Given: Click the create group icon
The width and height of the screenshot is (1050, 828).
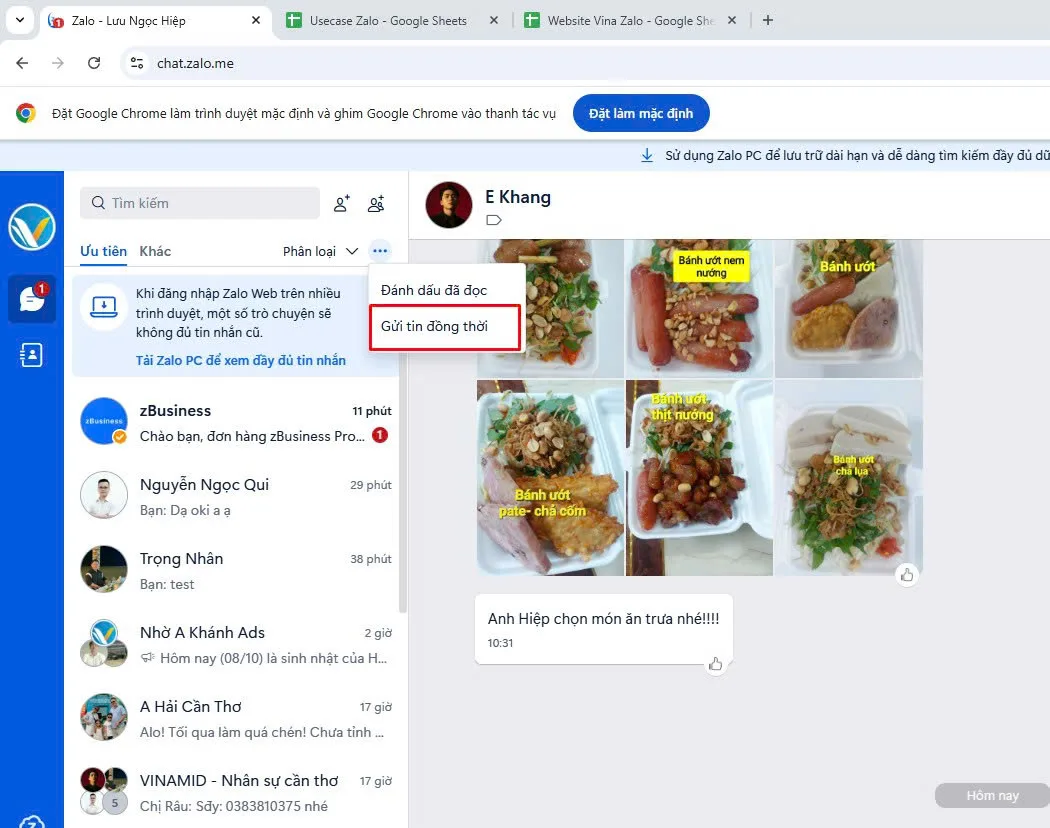Looking at the screenshot, I should pos(376,204).
